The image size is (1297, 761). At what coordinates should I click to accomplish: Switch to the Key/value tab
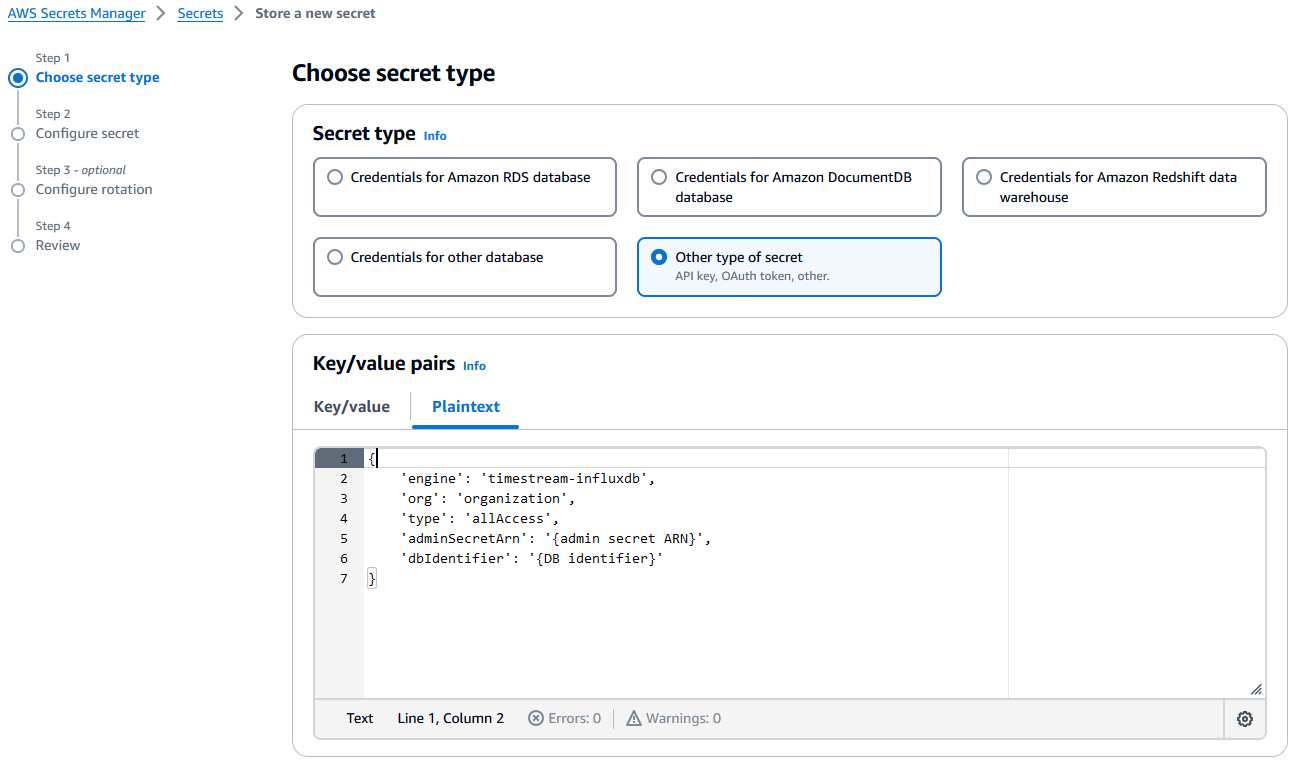point(351,406)
